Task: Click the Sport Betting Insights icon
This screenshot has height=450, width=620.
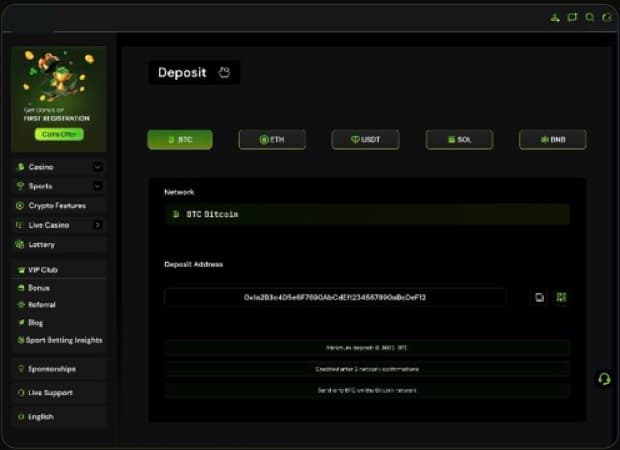Action: (21, 340)
